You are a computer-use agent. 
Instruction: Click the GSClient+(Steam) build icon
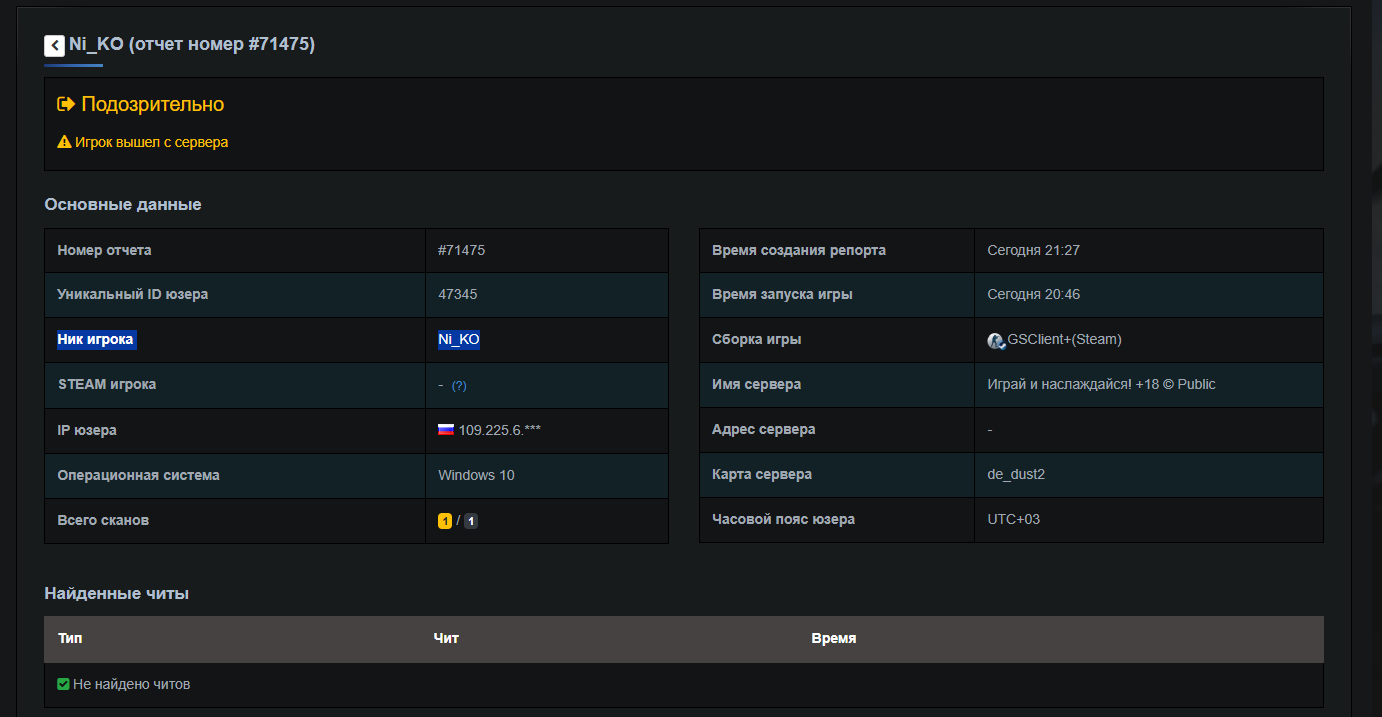996,340
